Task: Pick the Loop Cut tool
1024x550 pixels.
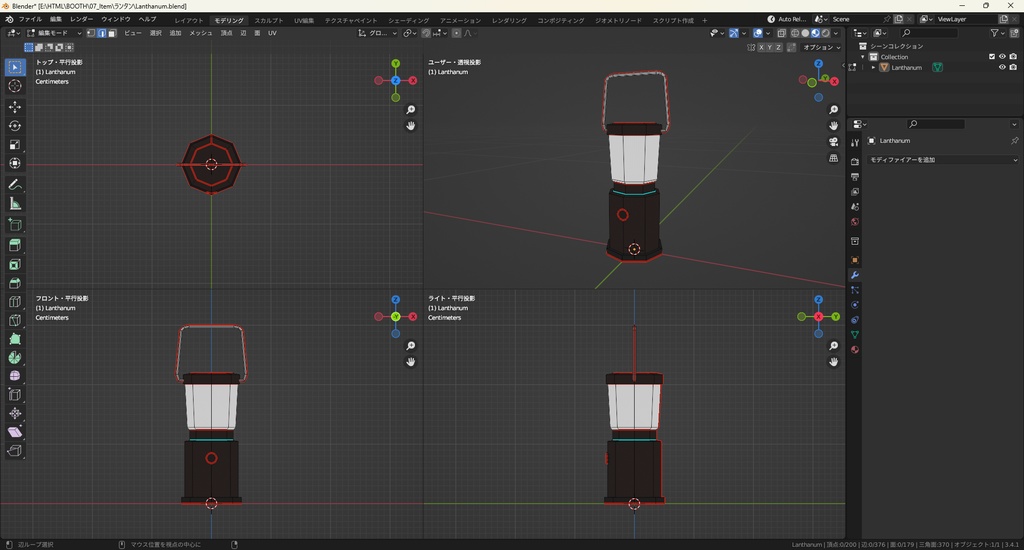Action: (15, 302)
